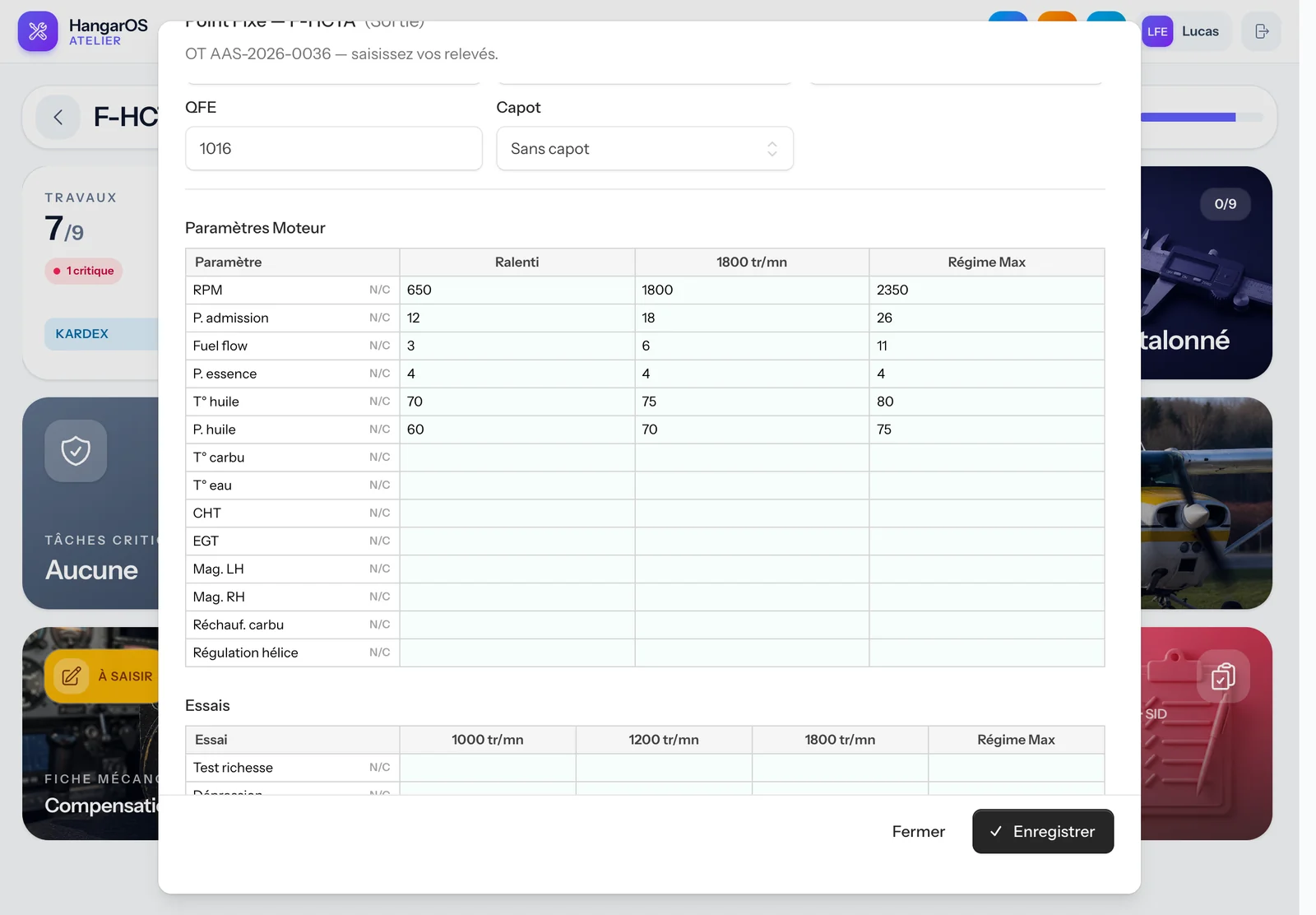Click the P. huile Ralenti cell showing 60
This screenshot has width=1316, height=915.
tap(517, 430)
